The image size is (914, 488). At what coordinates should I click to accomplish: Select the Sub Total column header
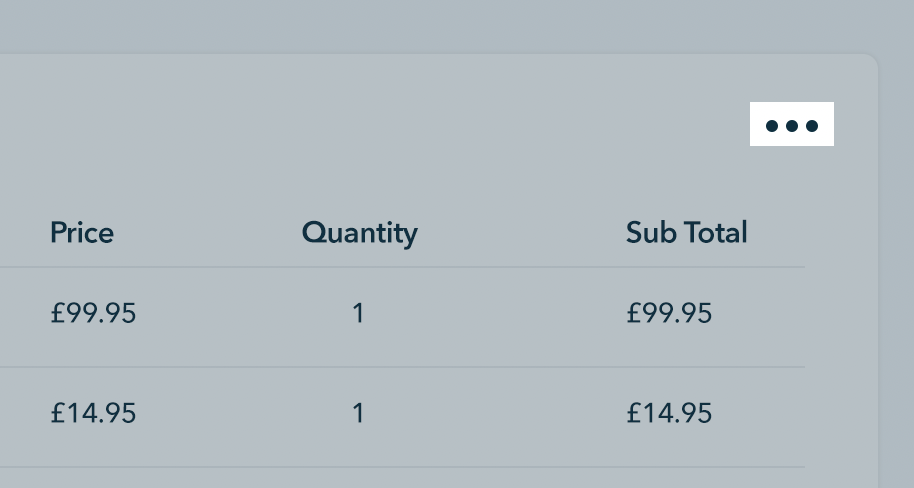pyautogui.click(x=686, y=233)
